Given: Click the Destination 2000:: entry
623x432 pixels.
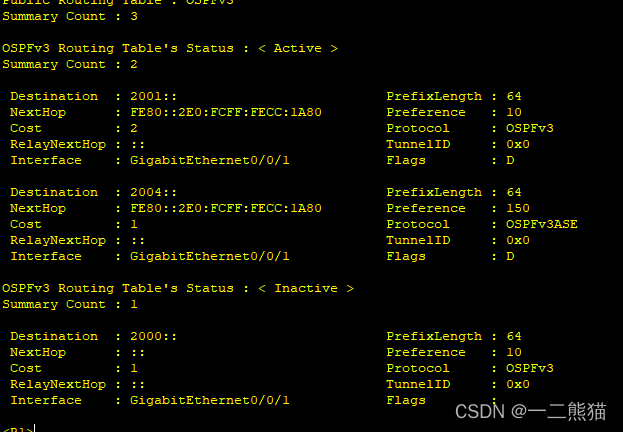Looking at the screenshot, I should [153, 336].
